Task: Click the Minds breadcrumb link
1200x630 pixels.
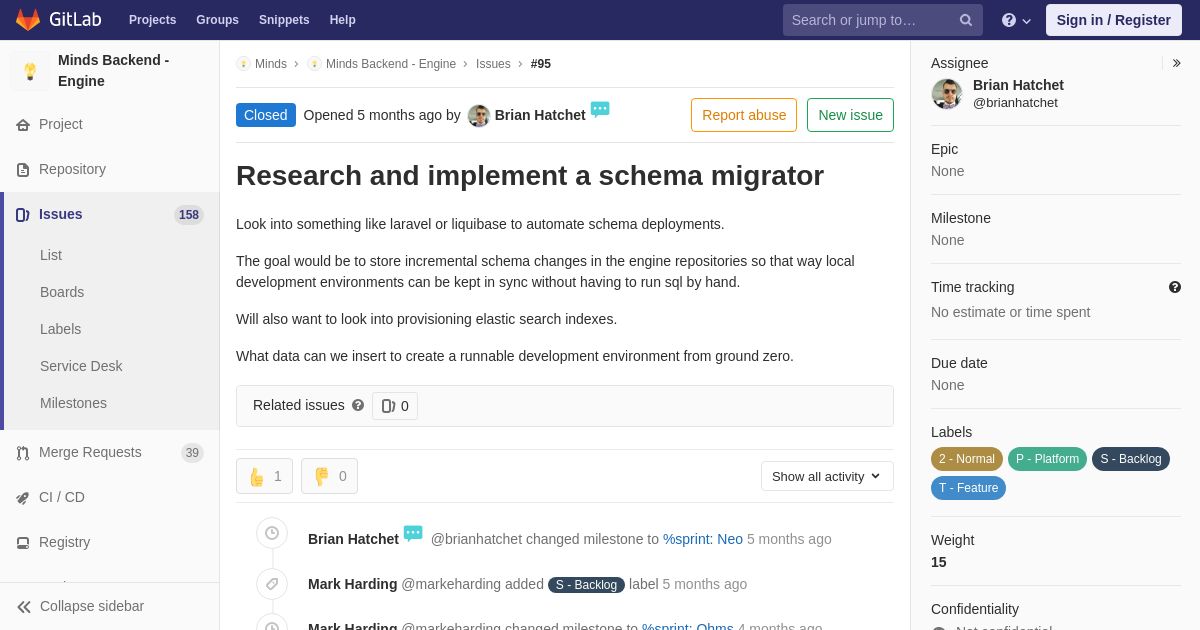Action: click(x=271, y=64)
